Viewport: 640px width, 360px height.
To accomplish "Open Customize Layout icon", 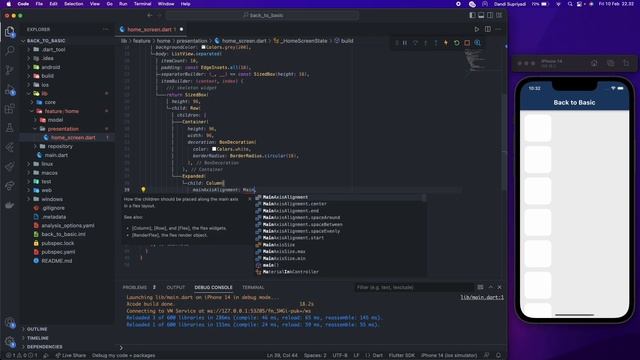I will [x=499, y=15].
